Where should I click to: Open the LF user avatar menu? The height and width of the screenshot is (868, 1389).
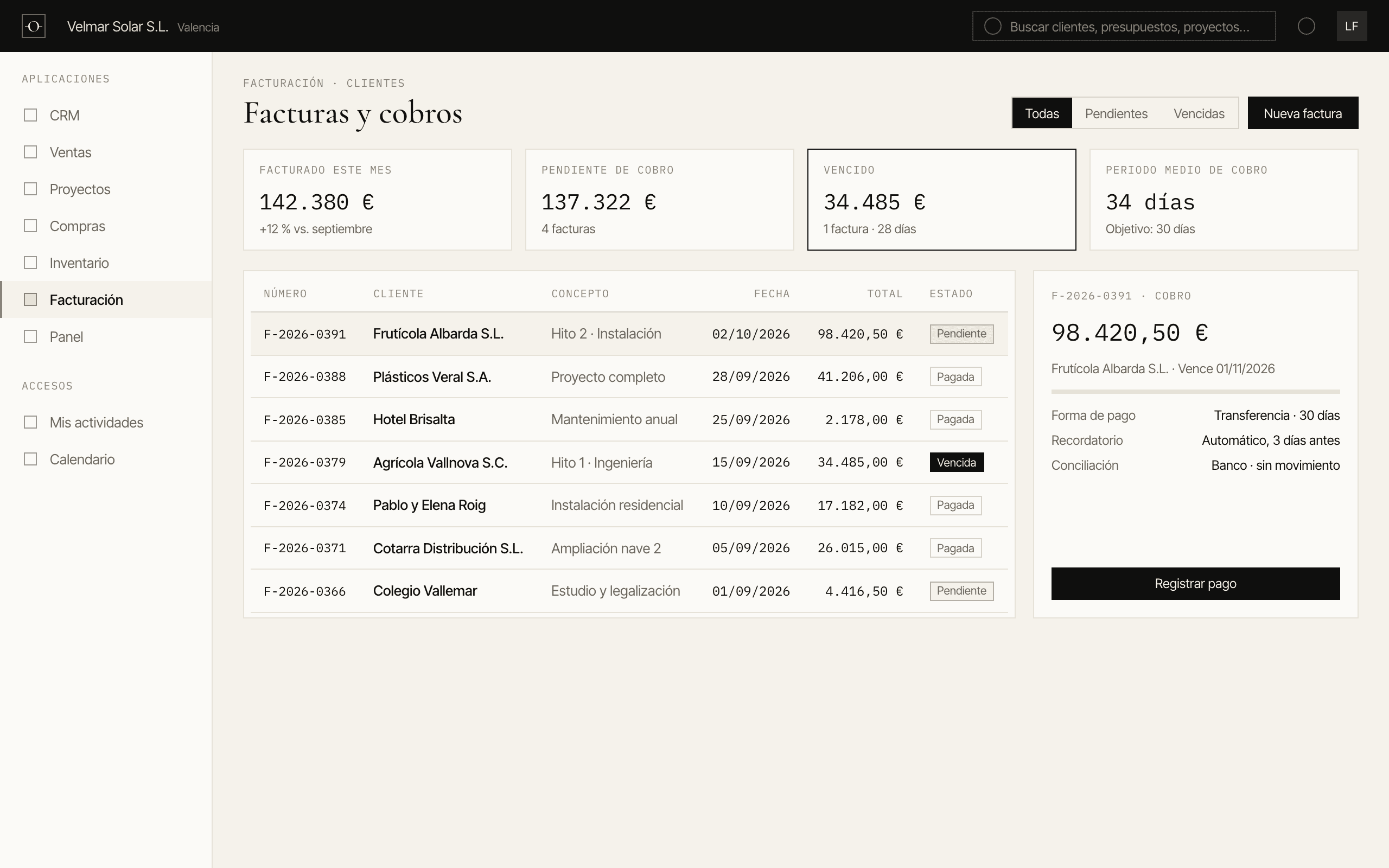click(1352, 27)
